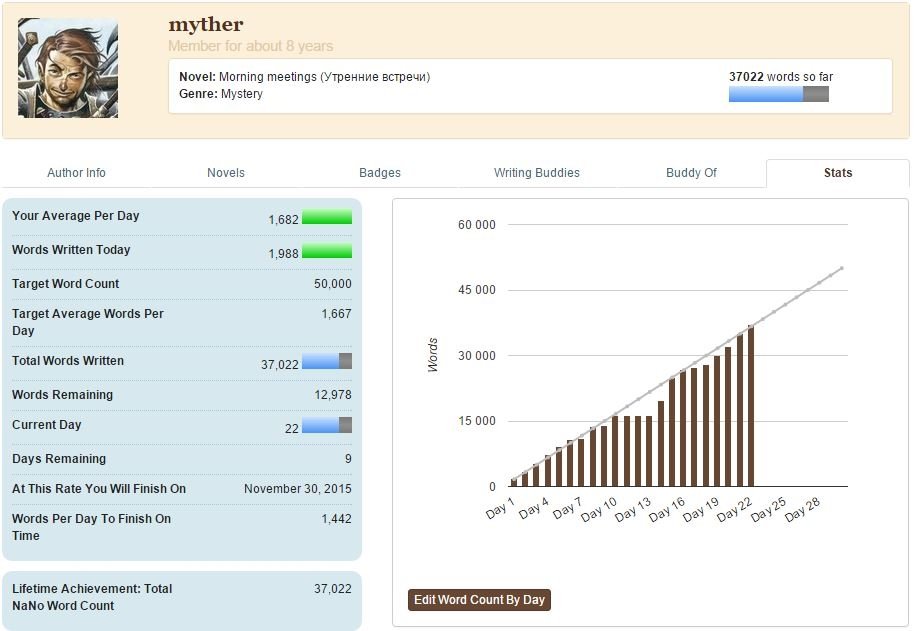Screen dimensions: 920x631
Task: Click the Current Day progress bar
Action: click(327, 426)
